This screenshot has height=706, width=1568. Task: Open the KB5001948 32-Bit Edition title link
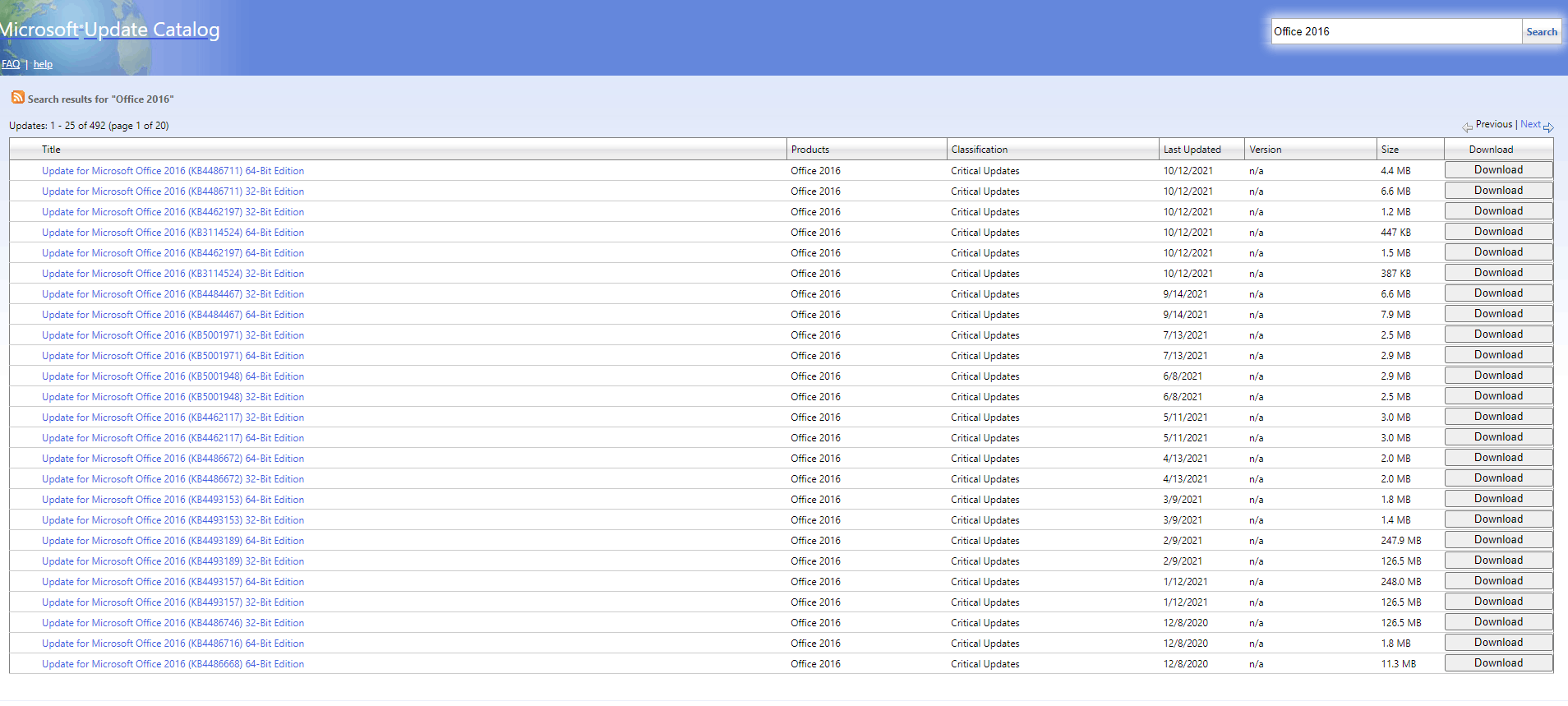pos(173,397)
